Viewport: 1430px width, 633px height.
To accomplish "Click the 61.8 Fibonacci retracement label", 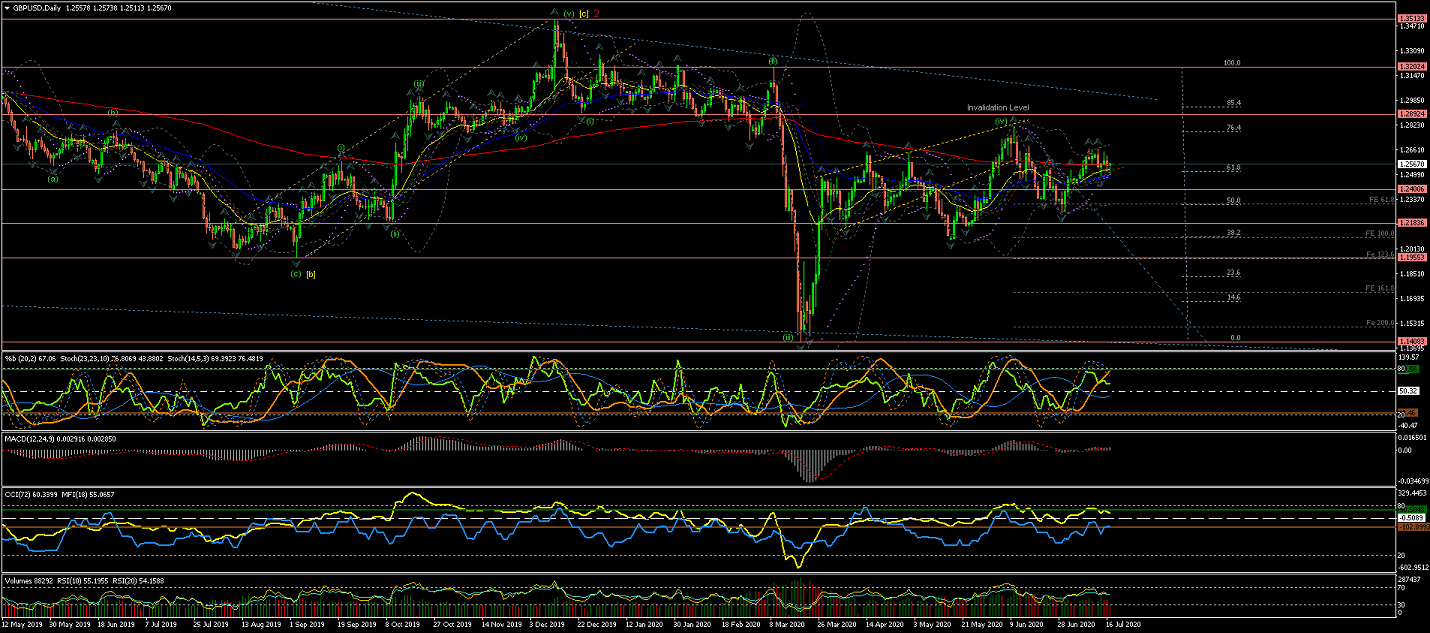I will point(1232,168).
